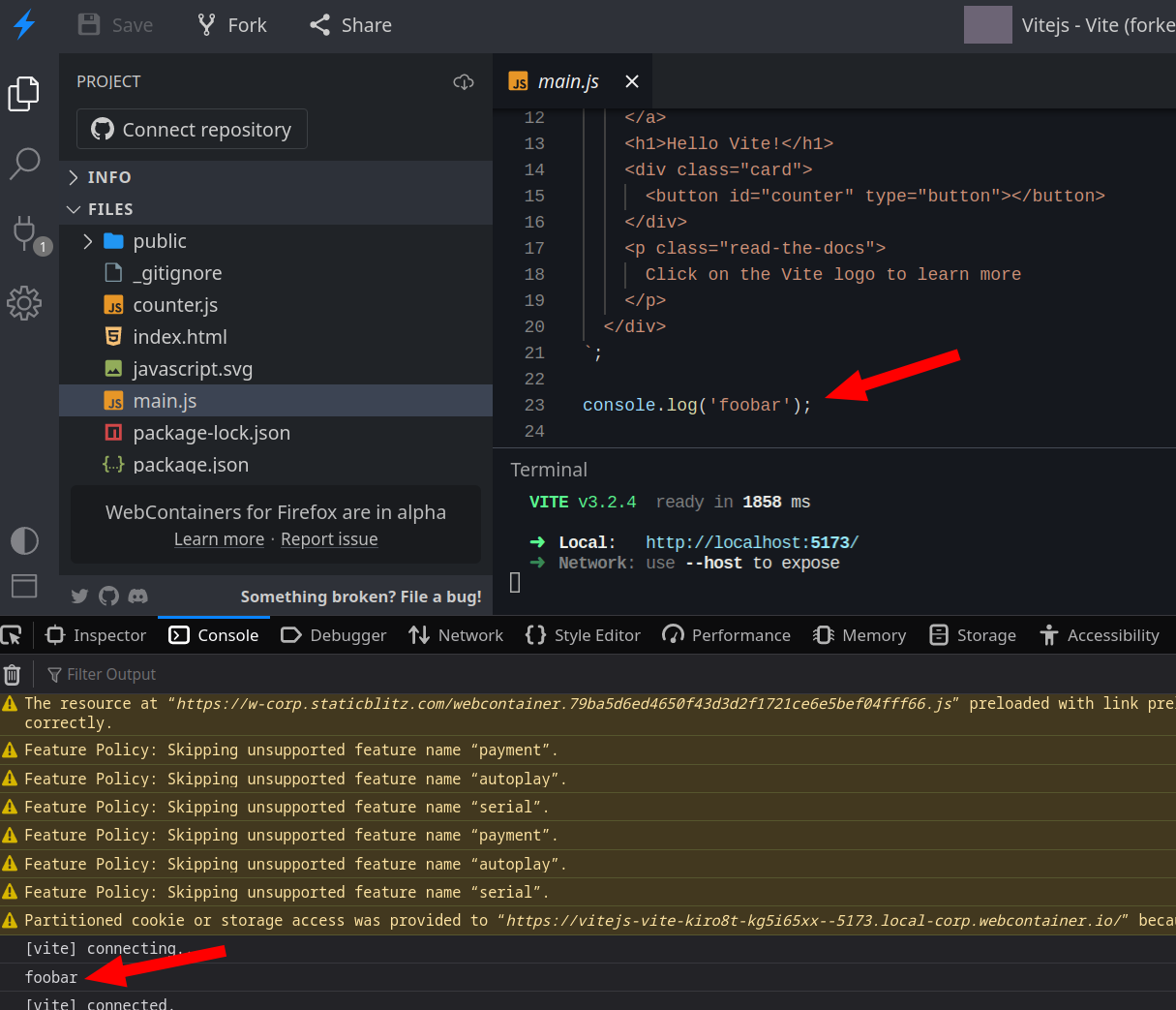Expand the public folder

coord(276,241)
